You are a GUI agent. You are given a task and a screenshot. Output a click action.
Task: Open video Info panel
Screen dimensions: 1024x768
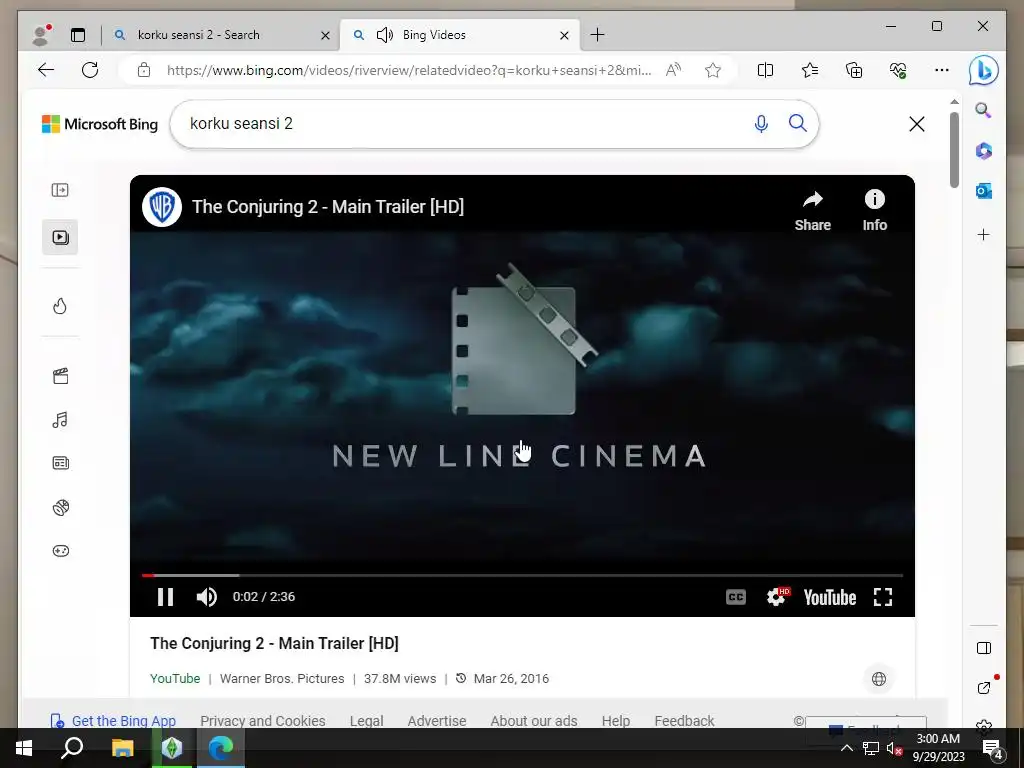pyautogui.click(x=874, y=211)
